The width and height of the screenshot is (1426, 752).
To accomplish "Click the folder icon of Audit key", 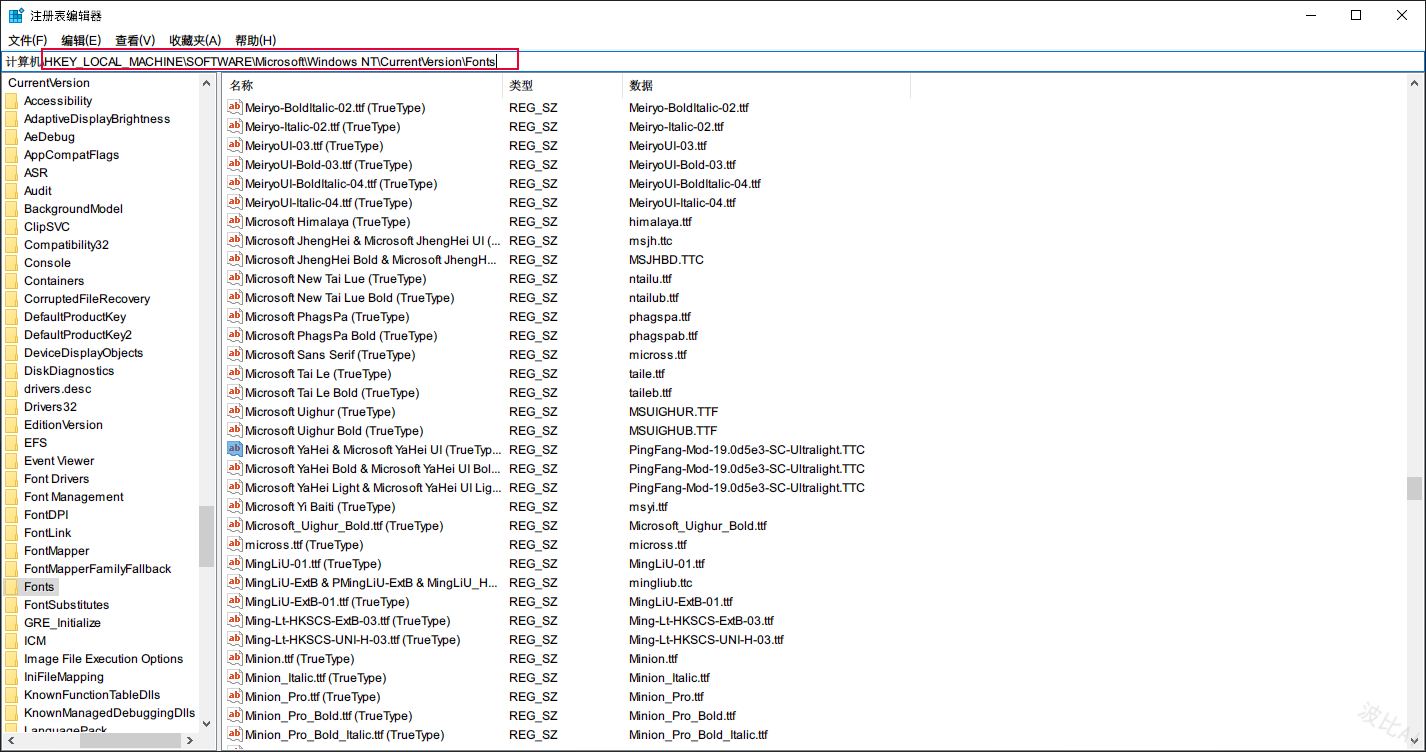I will (x=12, y=191).
